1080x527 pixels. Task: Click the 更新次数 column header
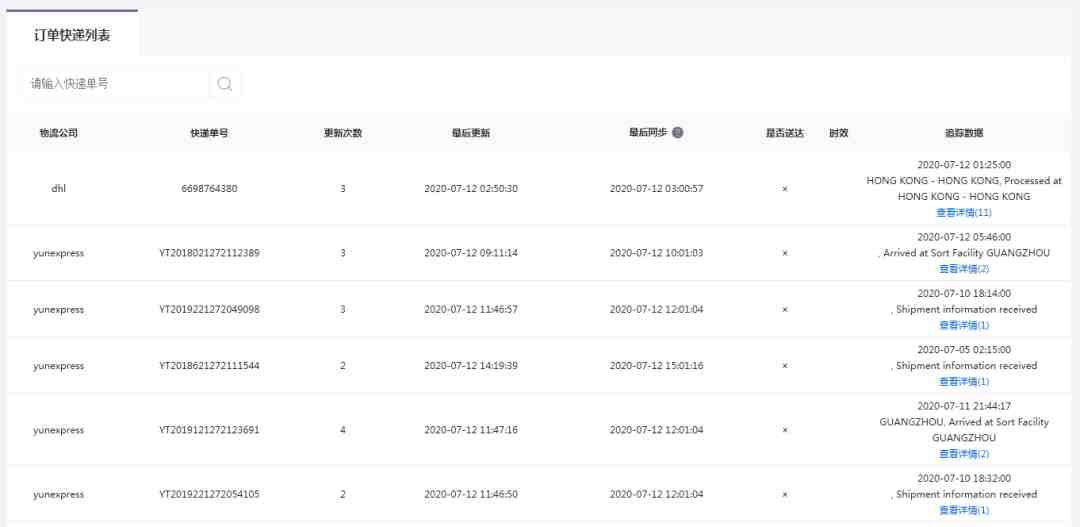(x=343, y=133)
